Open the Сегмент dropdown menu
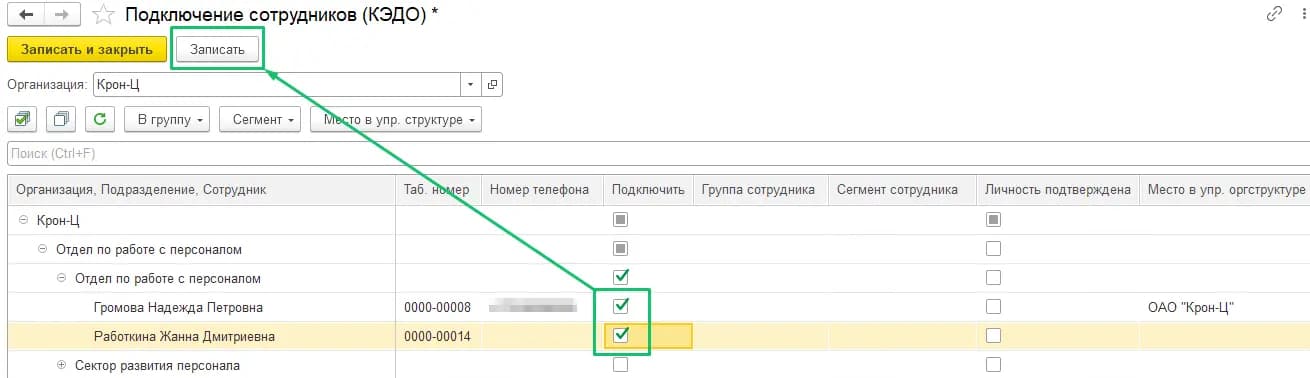The image size is (1310, 378). (260, 120)
